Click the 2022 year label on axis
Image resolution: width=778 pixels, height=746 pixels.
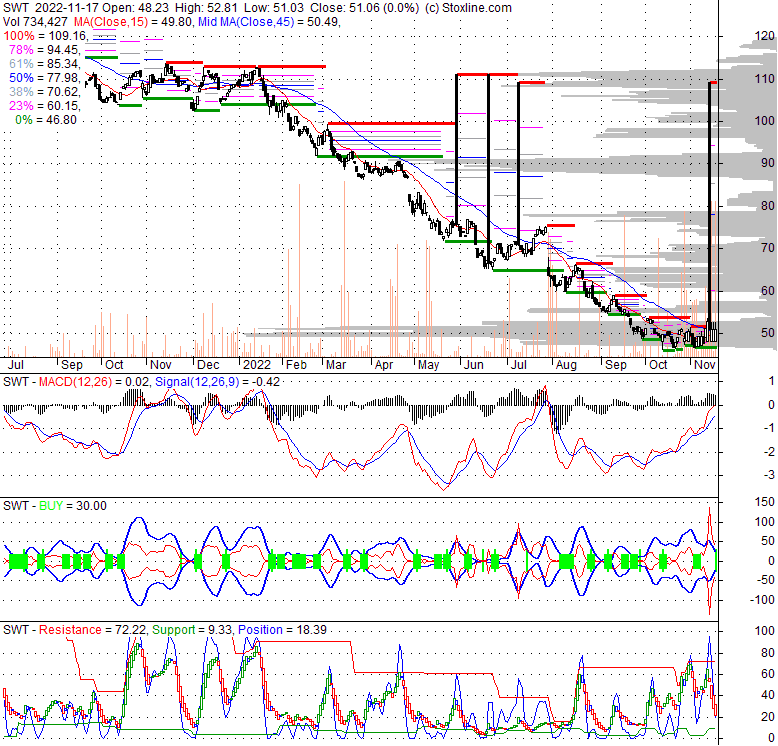pyautogui.click(x=257, y=365)
